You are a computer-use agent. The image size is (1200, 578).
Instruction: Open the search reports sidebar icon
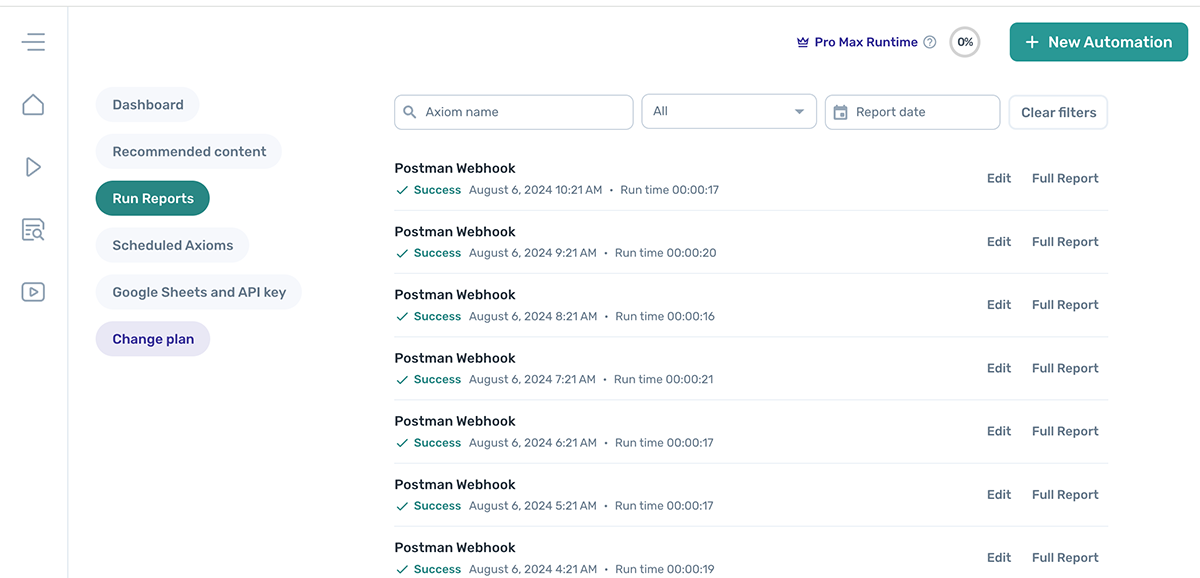pos(33,230)
